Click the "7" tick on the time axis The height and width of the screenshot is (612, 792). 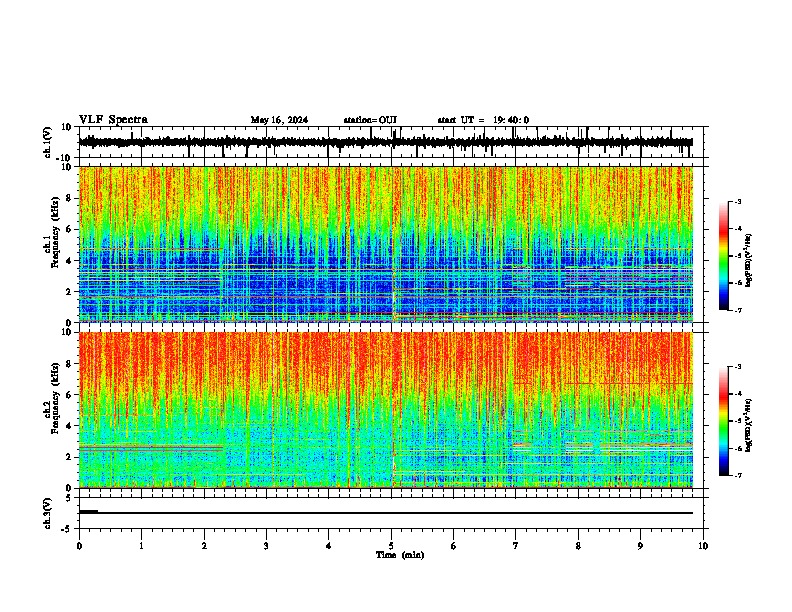point(516,546)
